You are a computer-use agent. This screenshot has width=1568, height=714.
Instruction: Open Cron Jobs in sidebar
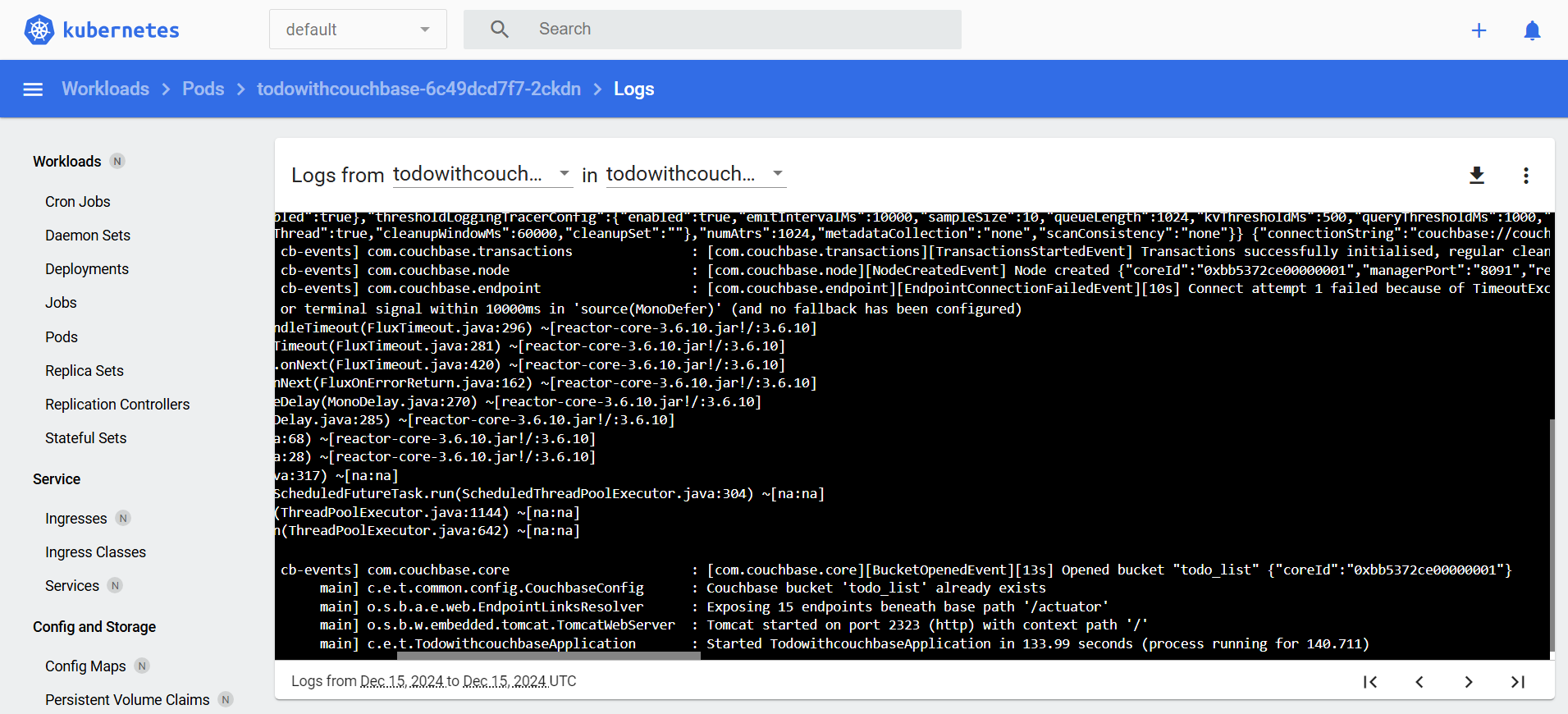tap(78, 202)
